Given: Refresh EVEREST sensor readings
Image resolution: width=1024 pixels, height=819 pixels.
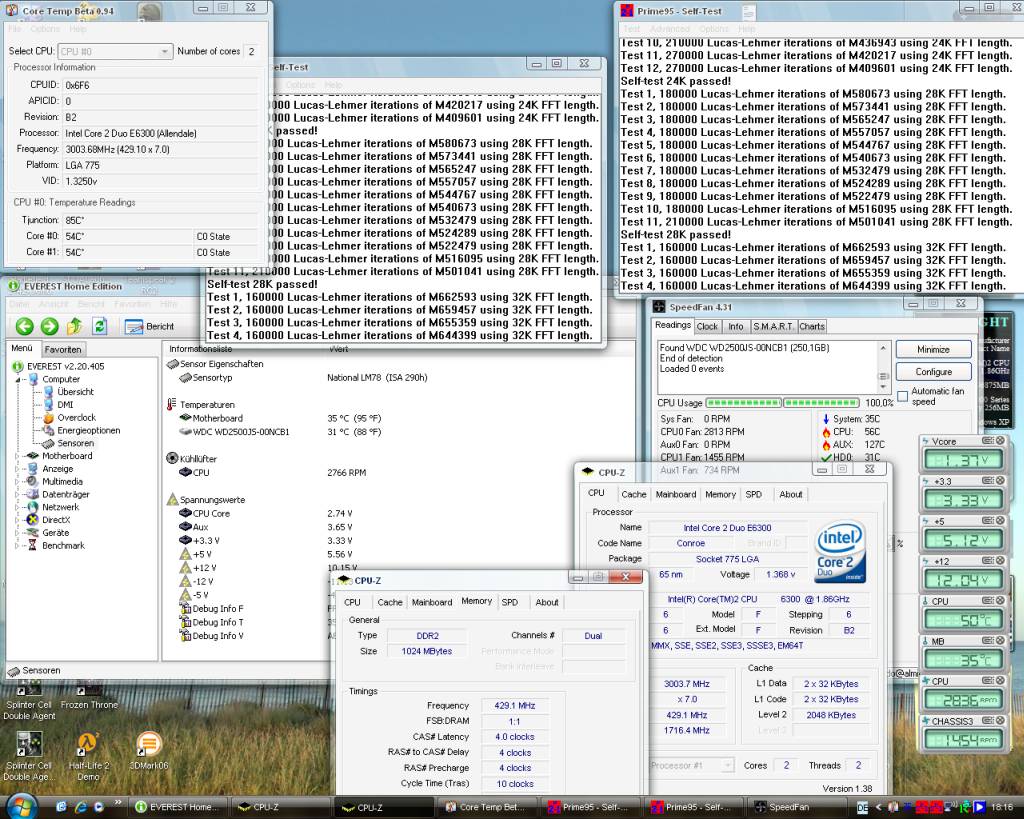Looking at the screenshot, I should pos(99,326).
